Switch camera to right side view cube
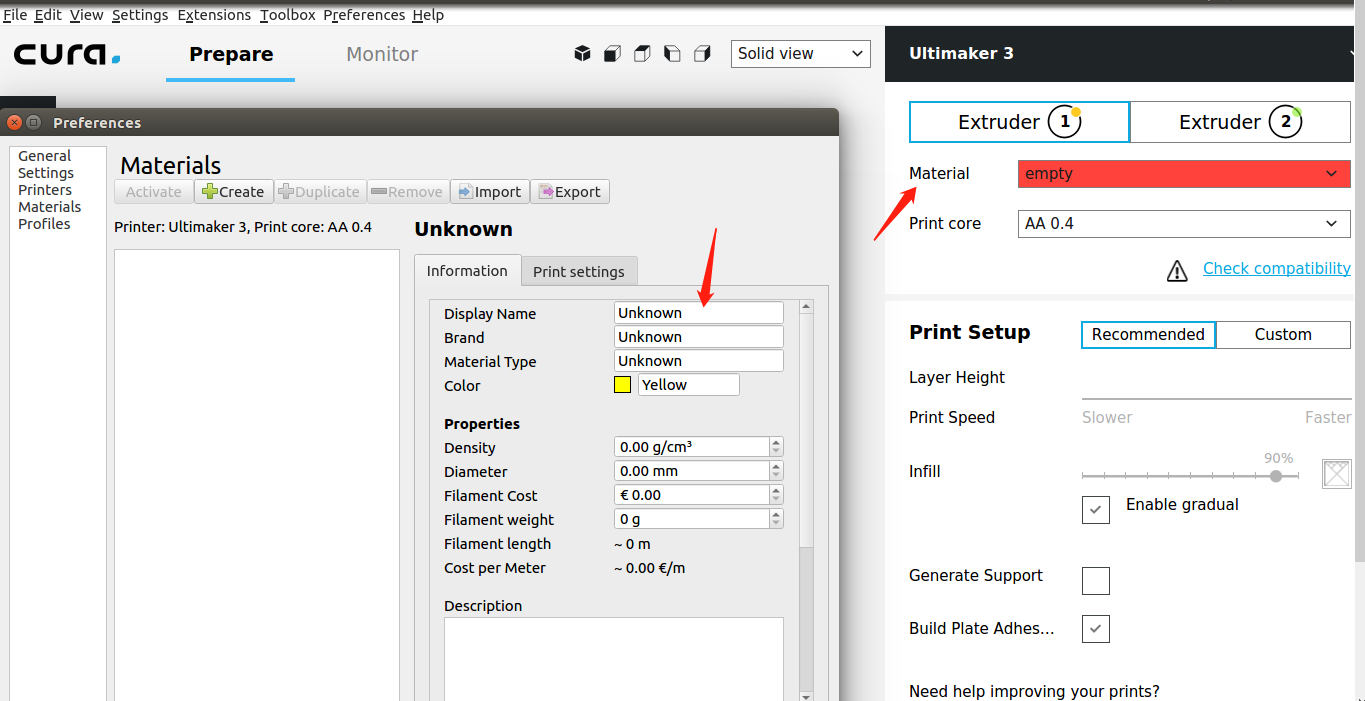The height and width of the screenshot is (701, 1365). [x=702, y=54]
